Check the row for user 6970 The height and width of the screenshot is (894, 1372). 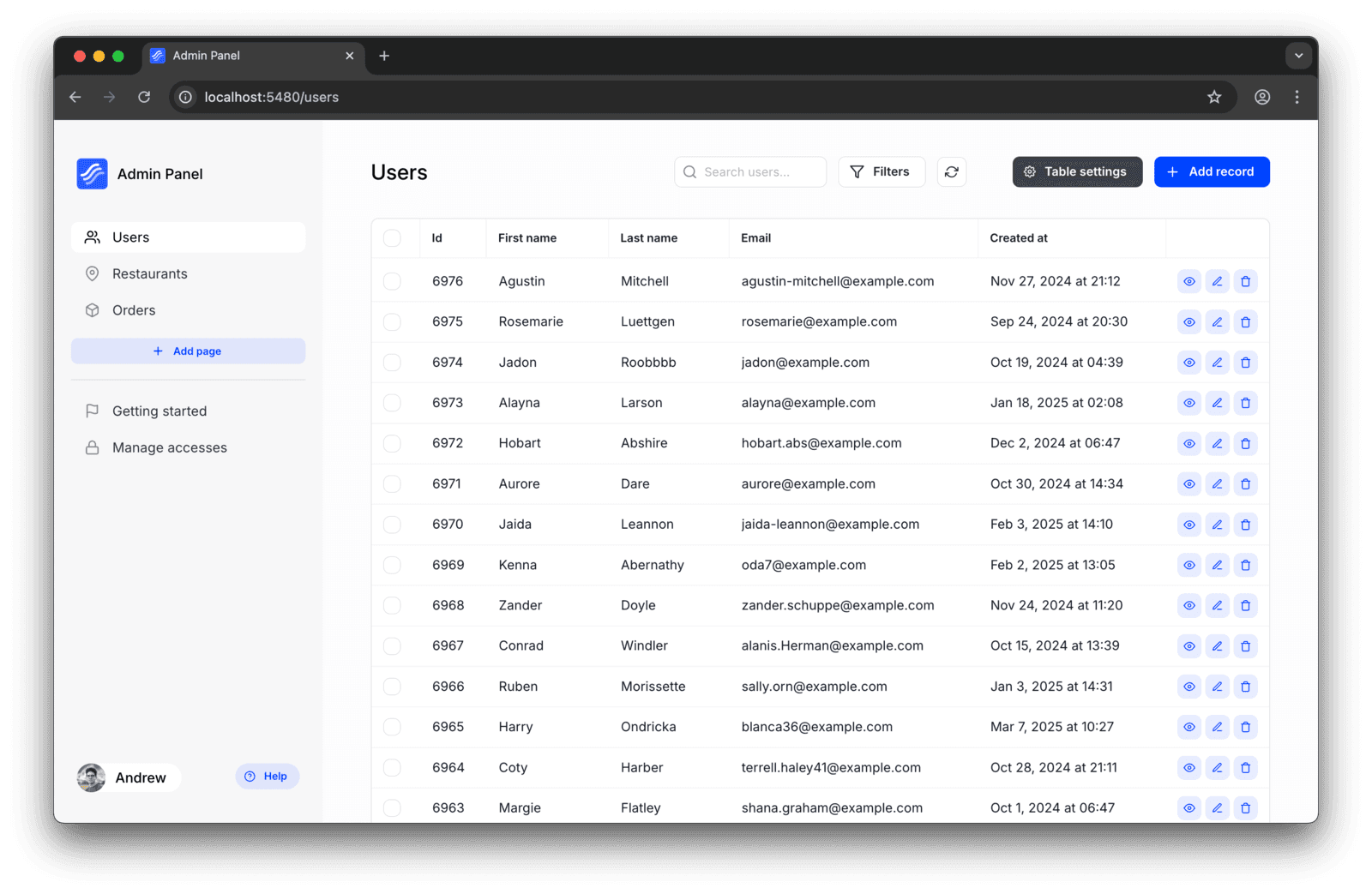(392, 525)
